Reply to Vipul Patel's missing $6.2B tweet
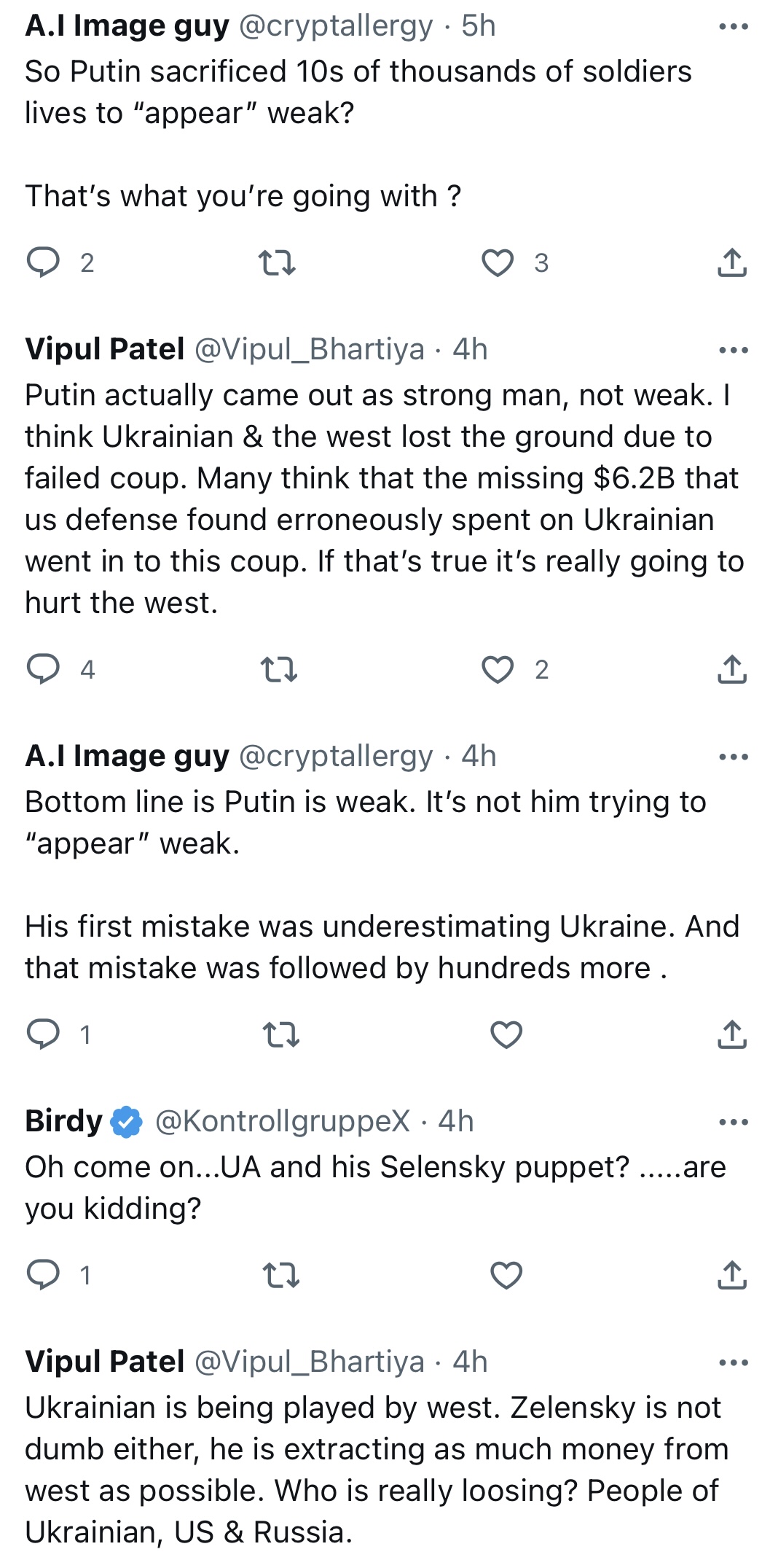 click(43, 669)
